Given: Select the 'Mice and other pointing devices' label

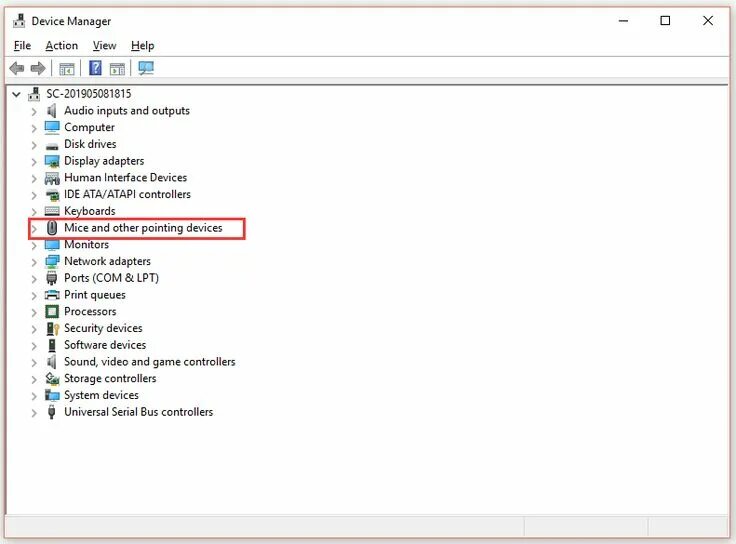Looking at the screenshot, I should pos(143,228).
